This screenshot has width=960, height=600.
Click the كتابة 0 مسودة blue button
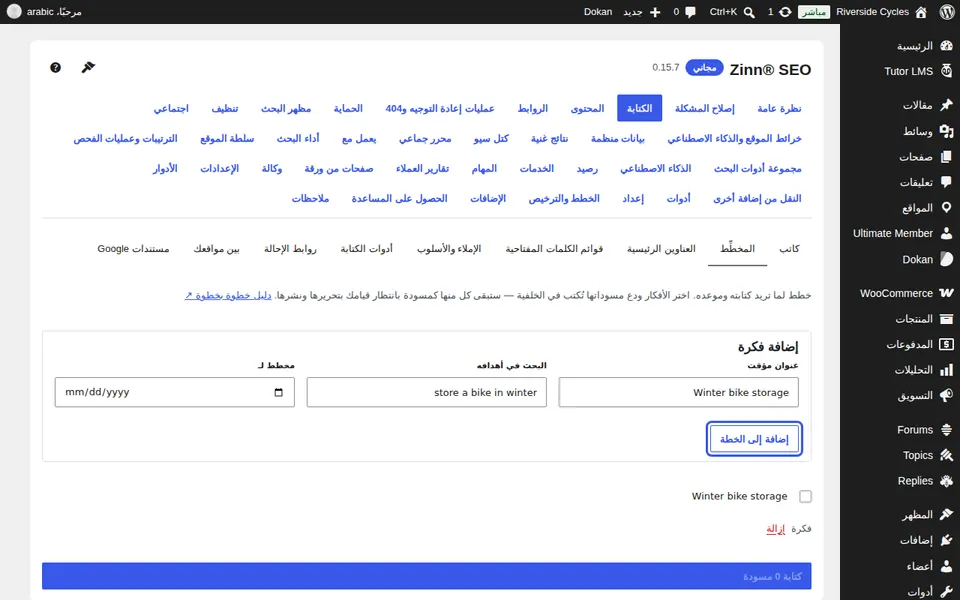click(427, 576)
